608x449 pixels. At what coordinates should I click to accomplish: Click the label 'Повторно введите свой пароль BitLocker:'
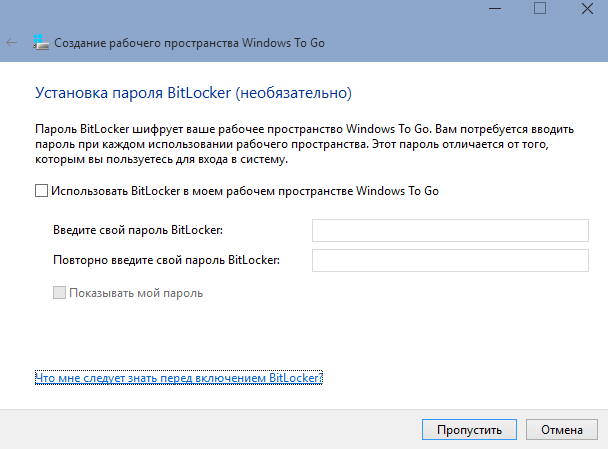coord(166,260)
